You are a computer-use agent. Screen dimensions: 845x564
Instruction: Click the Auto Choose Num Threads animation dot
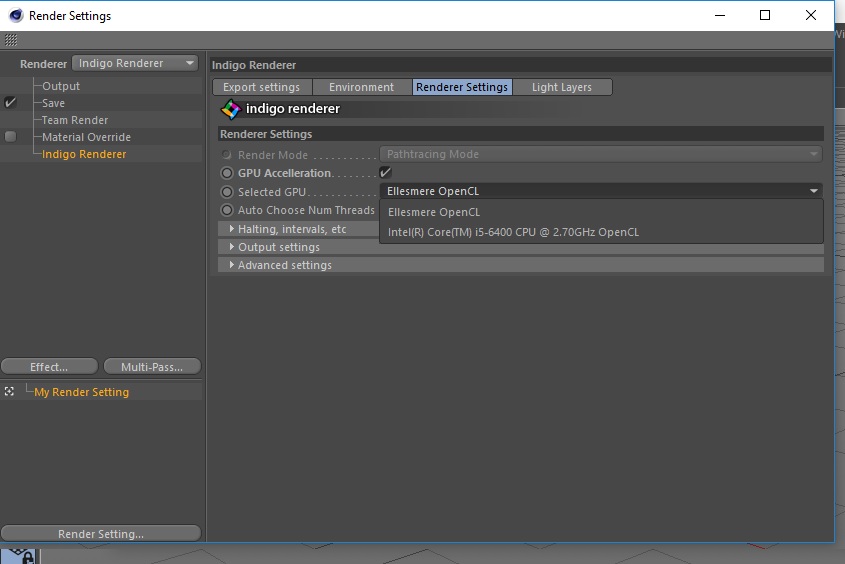(x=227, y=211)
